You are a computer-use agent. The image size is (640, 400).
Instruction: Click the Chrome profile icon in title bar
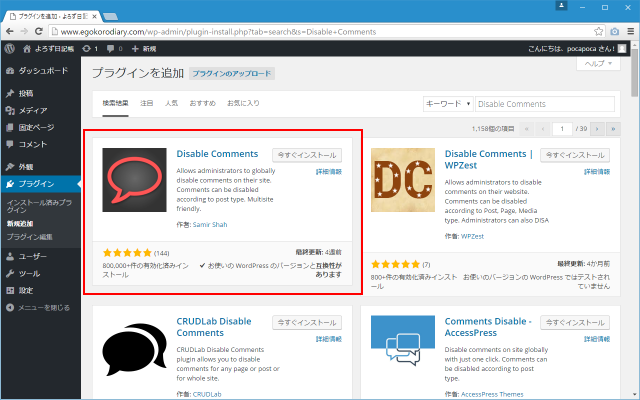click(561, 6)
